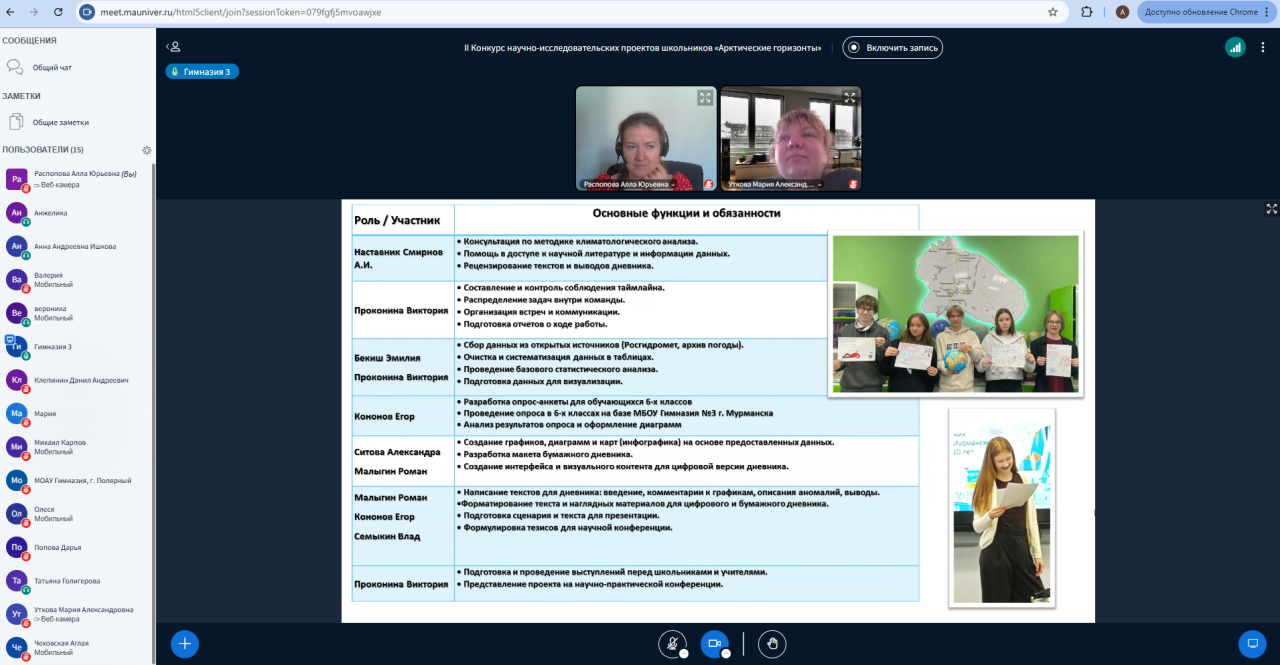Image resolution: width=1280 pixels, height=665 pixels.
Task: Open the Общий чат public chat
Action: pyautogui.click(x=52, y=68)
